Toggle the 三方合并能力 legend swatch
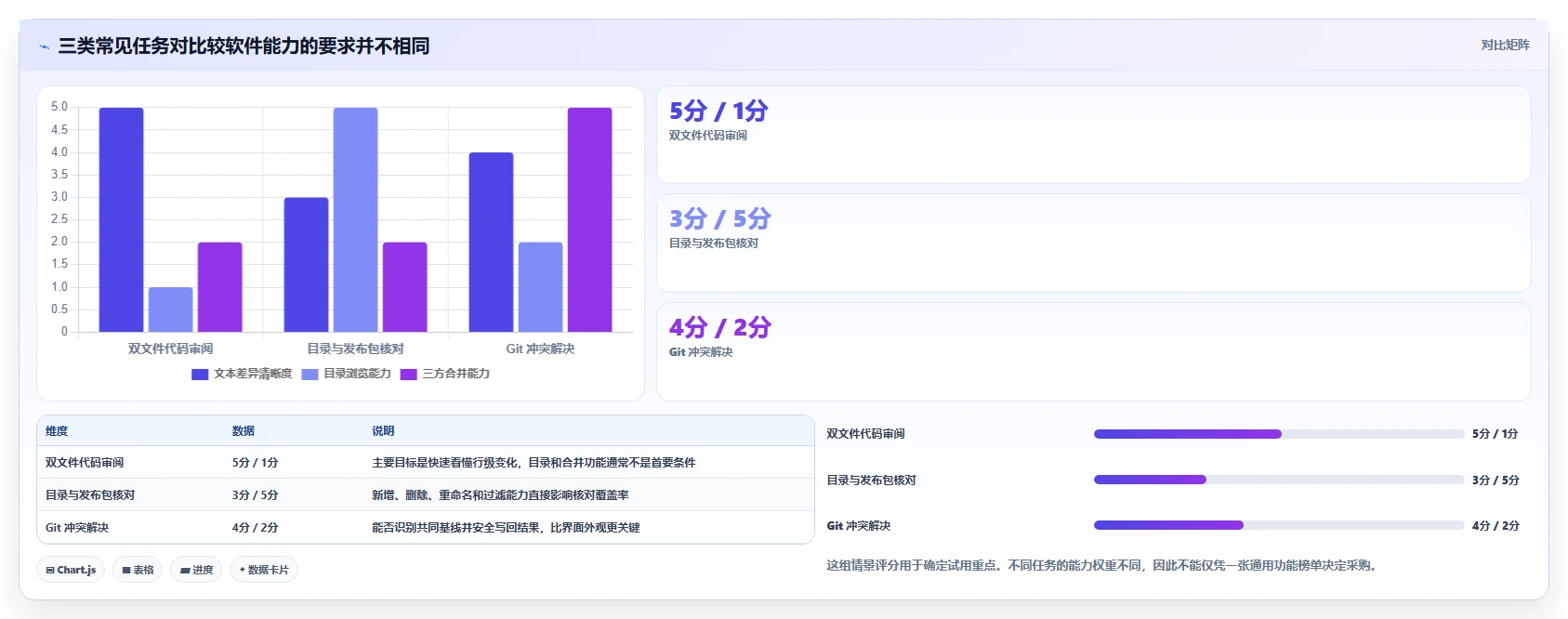The height and width of the screenshot is (619, 1568). 409,375
